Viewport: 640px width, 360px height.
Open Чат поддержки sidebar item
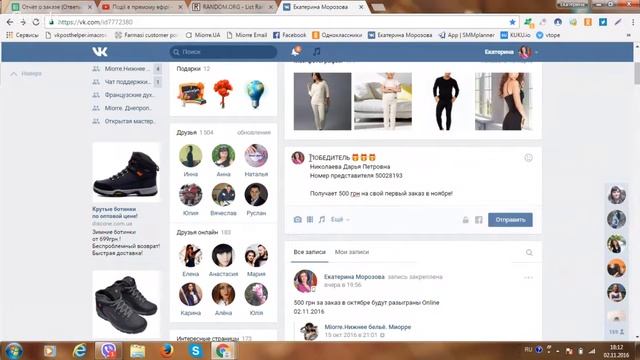pyautogui.click(x=126, y=82)
